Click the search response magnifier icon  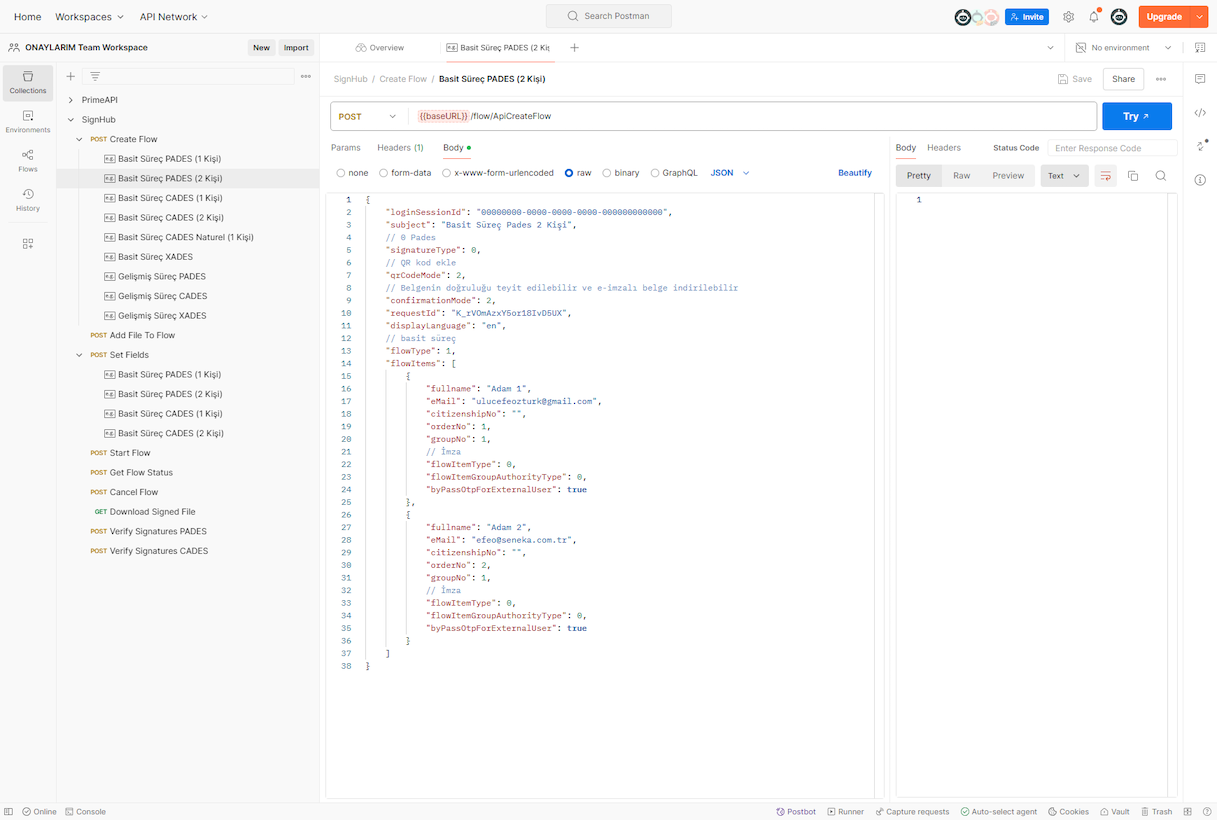click(x=1161, y=176)
